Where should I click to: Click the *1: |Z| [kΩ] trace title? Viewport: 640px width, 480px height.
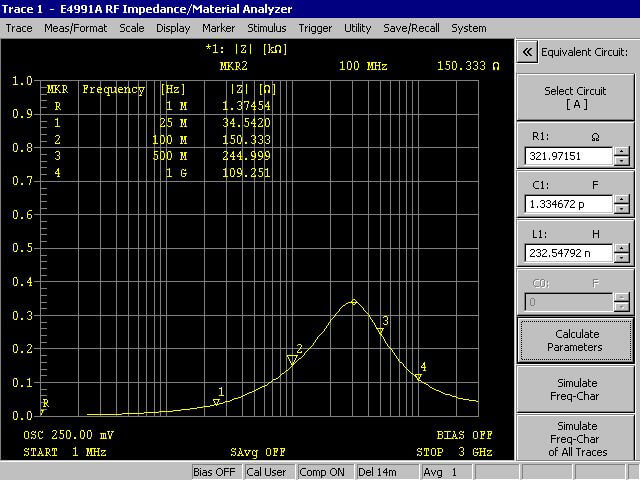pyautogui.click(x=246, y=49)
